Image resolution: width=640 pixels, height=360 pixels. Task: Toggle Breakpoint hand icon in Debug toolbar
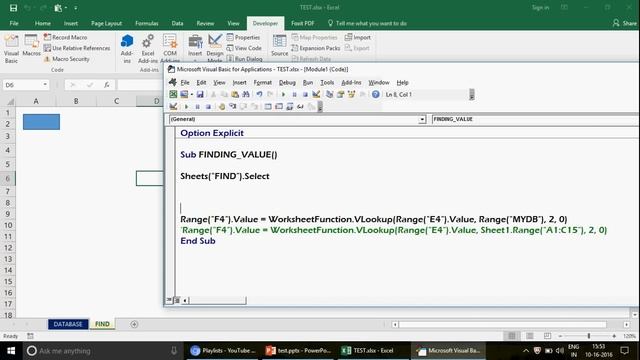point(222,107)
